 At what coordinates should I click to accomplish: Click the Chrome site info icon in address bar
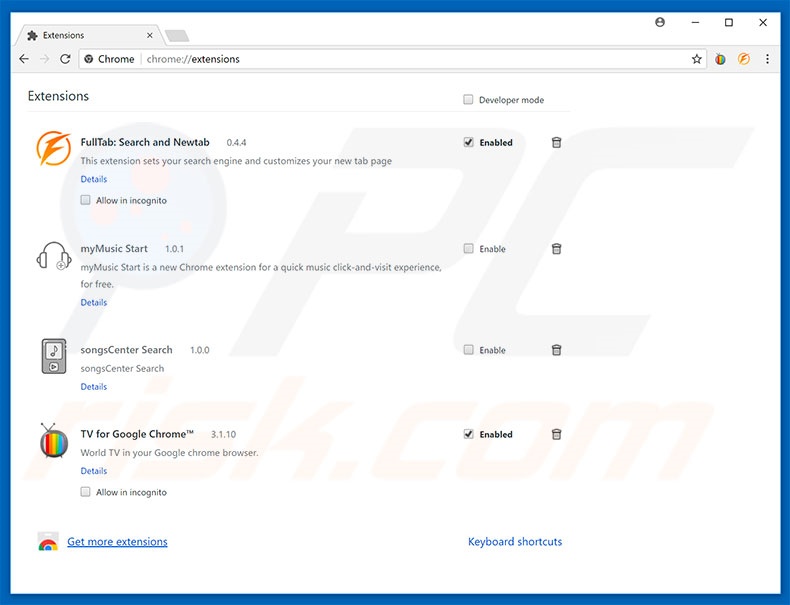(89, 59)
